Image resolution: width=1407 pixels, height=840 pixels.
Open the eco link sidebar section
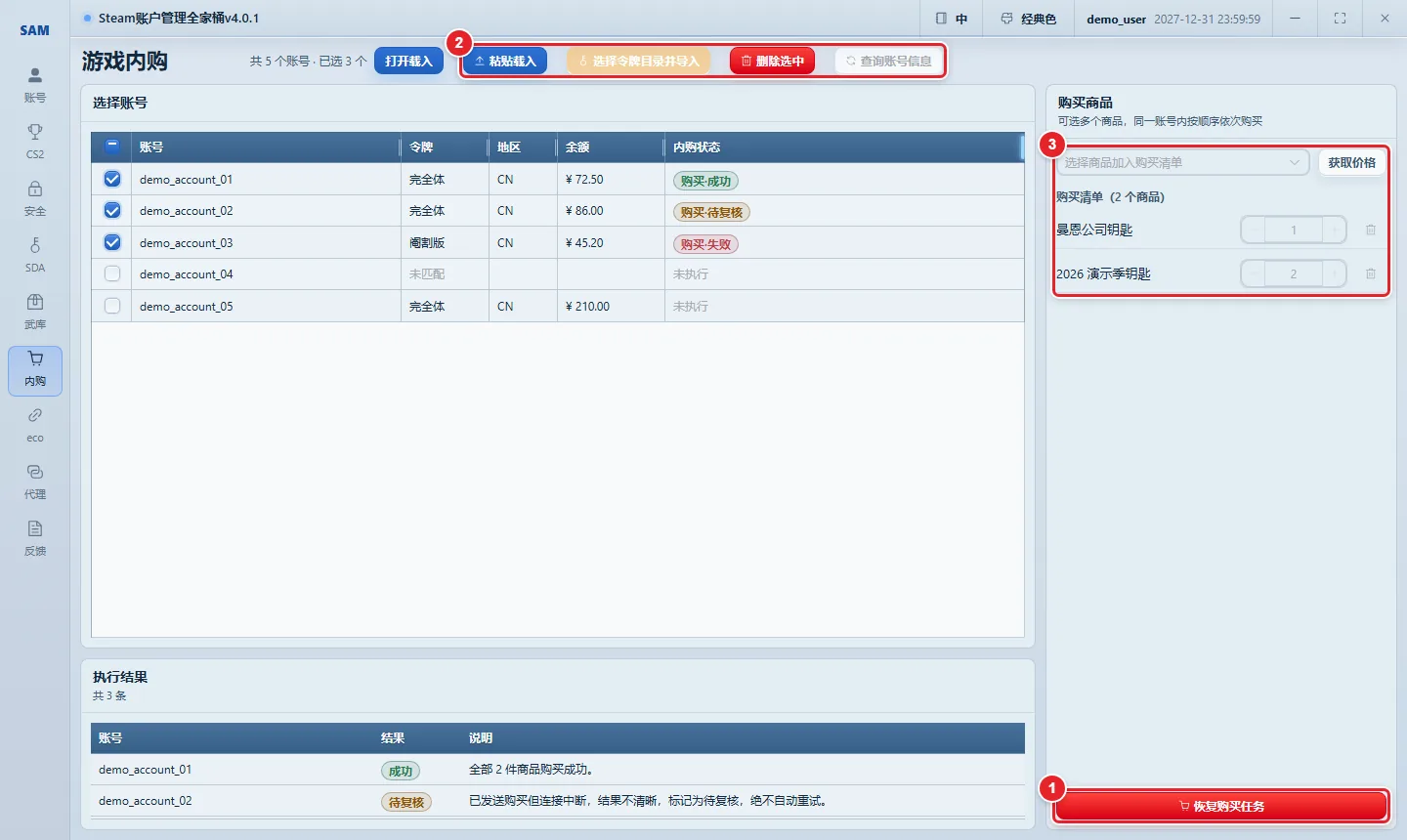coord(35,426)
